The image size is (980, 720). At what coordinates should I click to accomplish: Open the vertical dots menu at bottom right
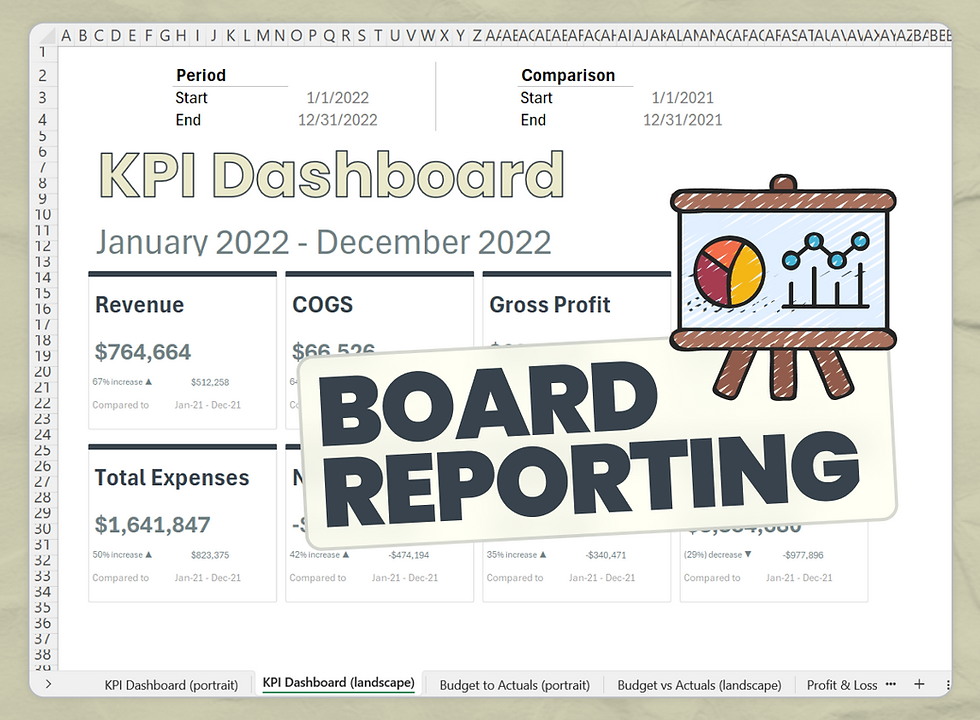pos(948,684)
